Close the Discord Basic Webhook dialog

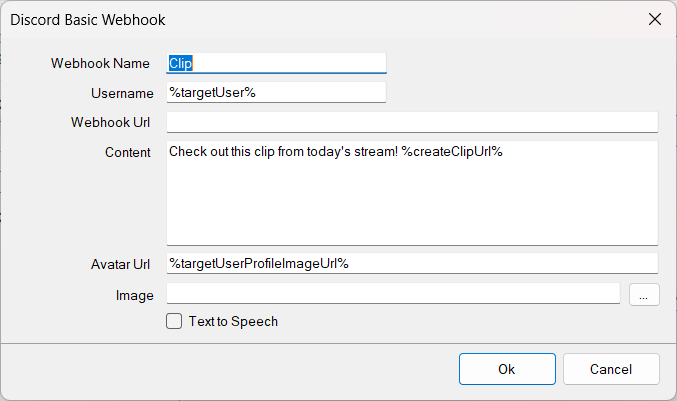pyautogui.click(x=654, y=19)
